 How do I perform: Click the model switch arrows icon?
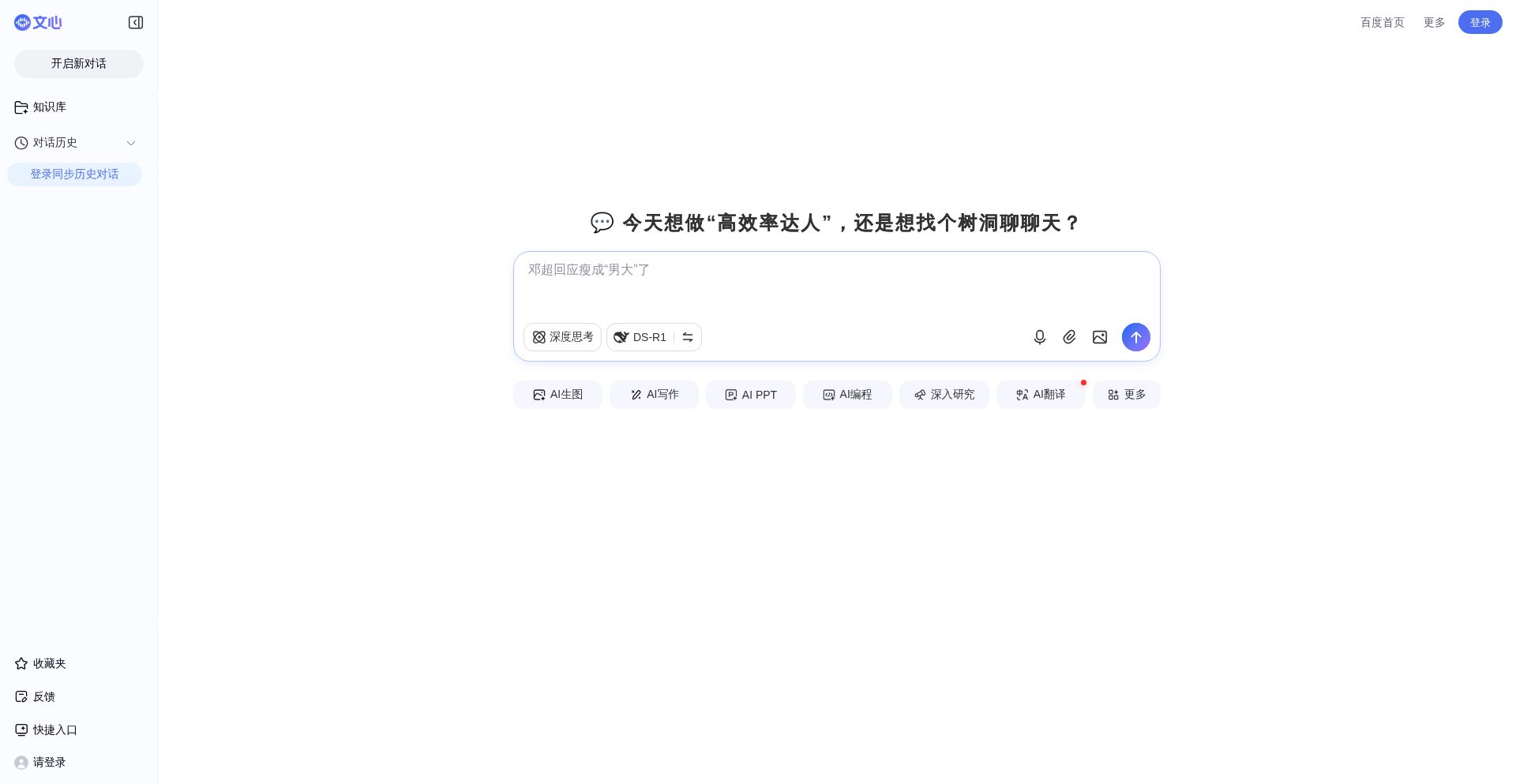coord(687,337)
